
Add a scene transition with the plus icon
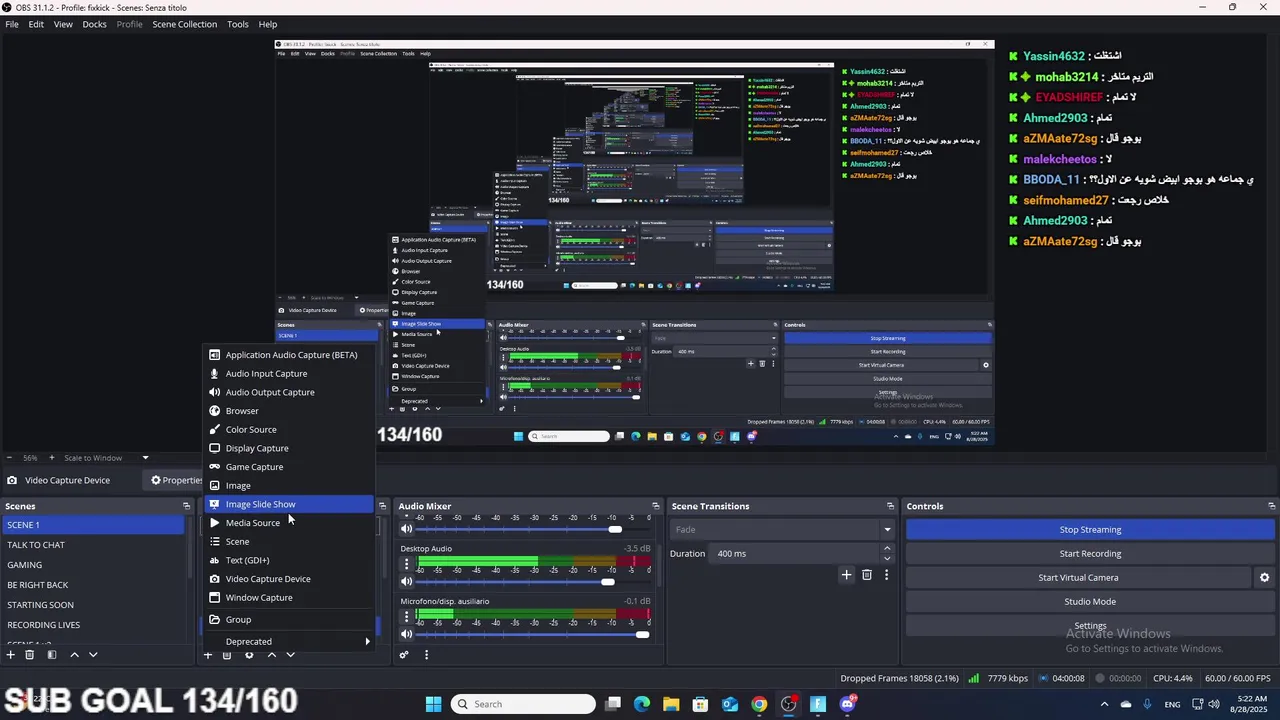846,575
